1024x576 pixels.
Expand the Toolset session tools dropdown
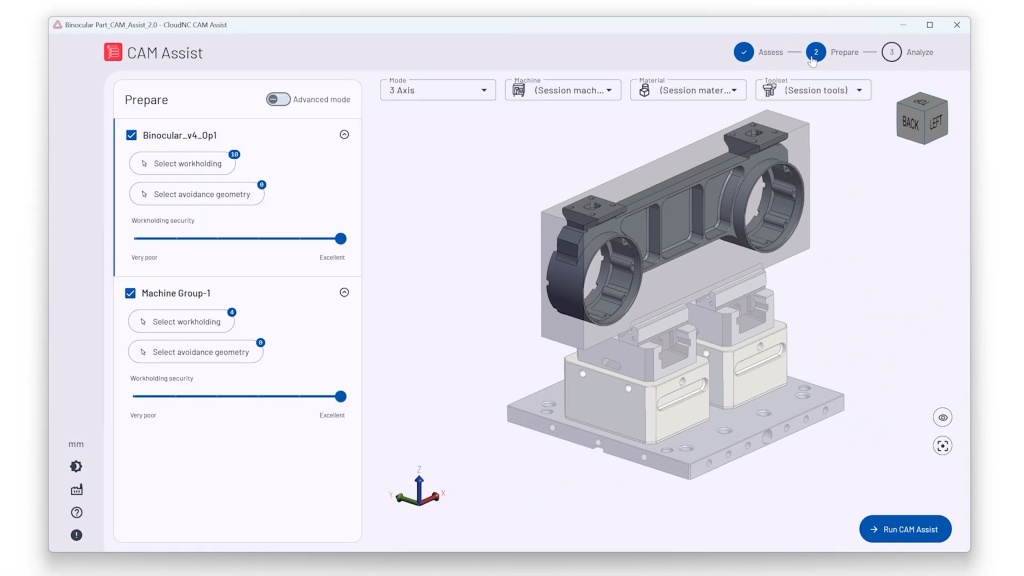[814, 90]
